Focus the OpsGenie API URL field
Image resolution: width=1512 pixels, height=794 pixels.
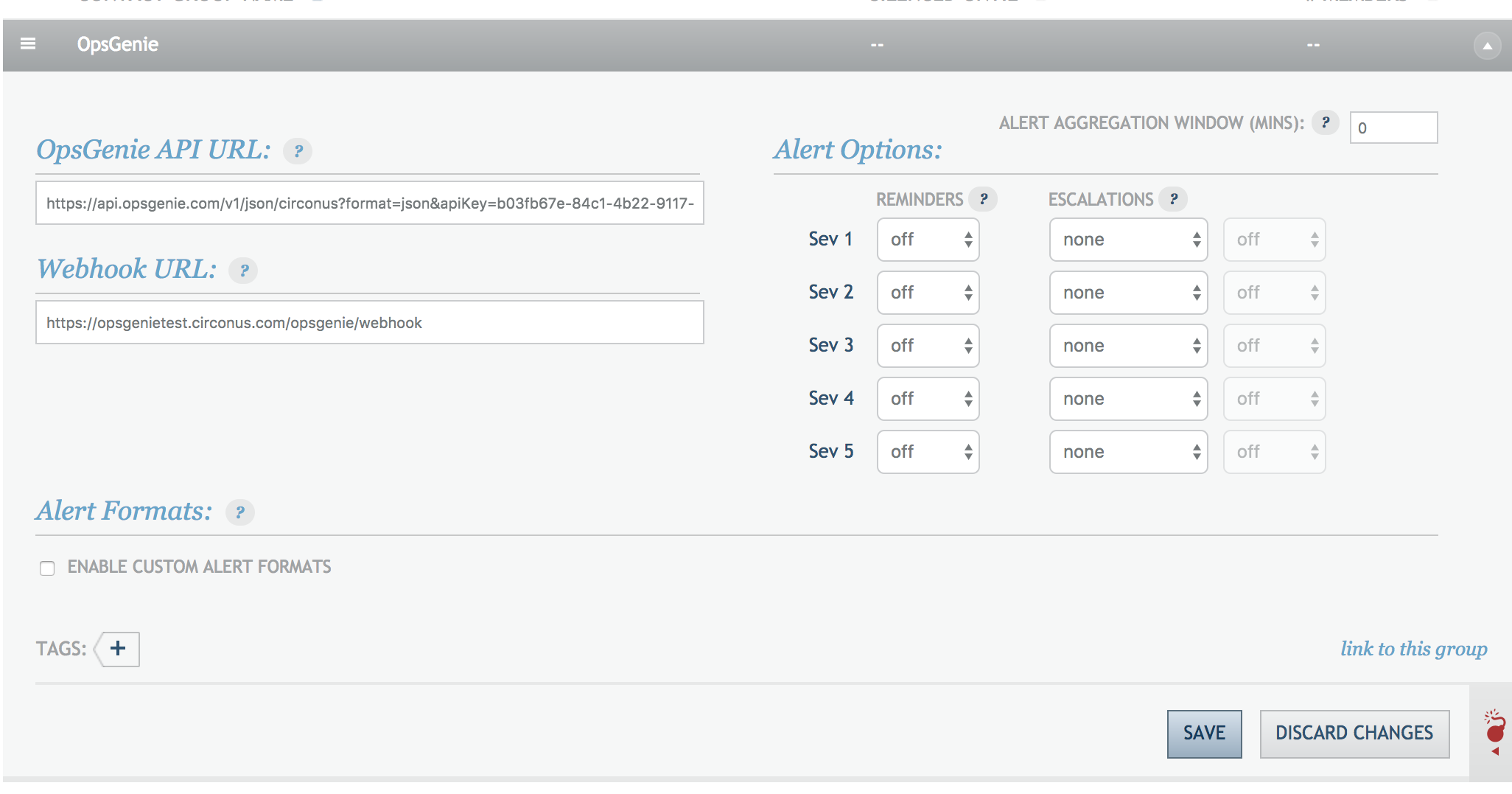(370, 203)
